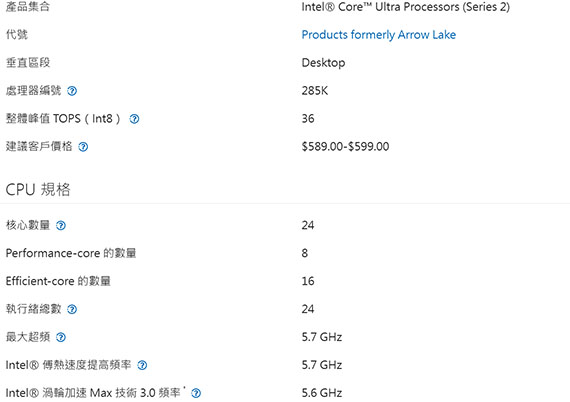The image size is (570, 402).
Task: Open help icon beside 處理器編號
Action: click(72, 91)
